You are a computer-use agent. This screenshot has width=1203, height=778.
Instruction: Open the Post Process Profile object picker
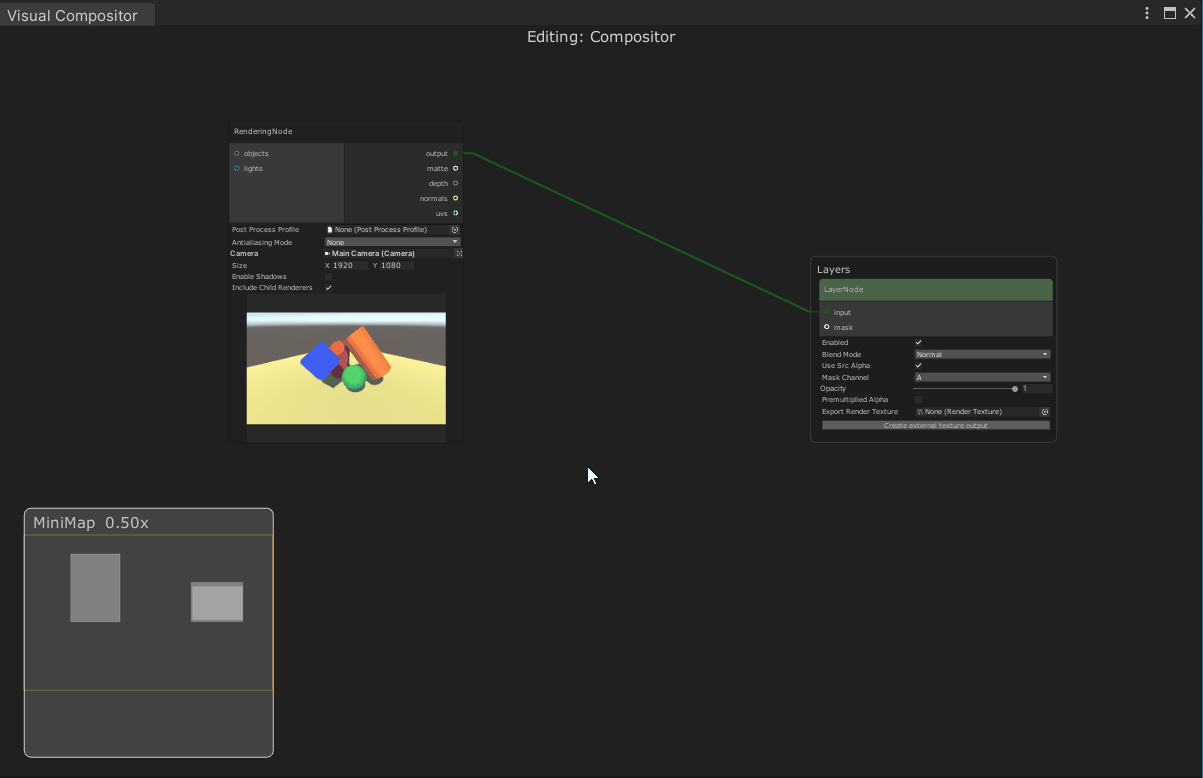pos(454,229)
